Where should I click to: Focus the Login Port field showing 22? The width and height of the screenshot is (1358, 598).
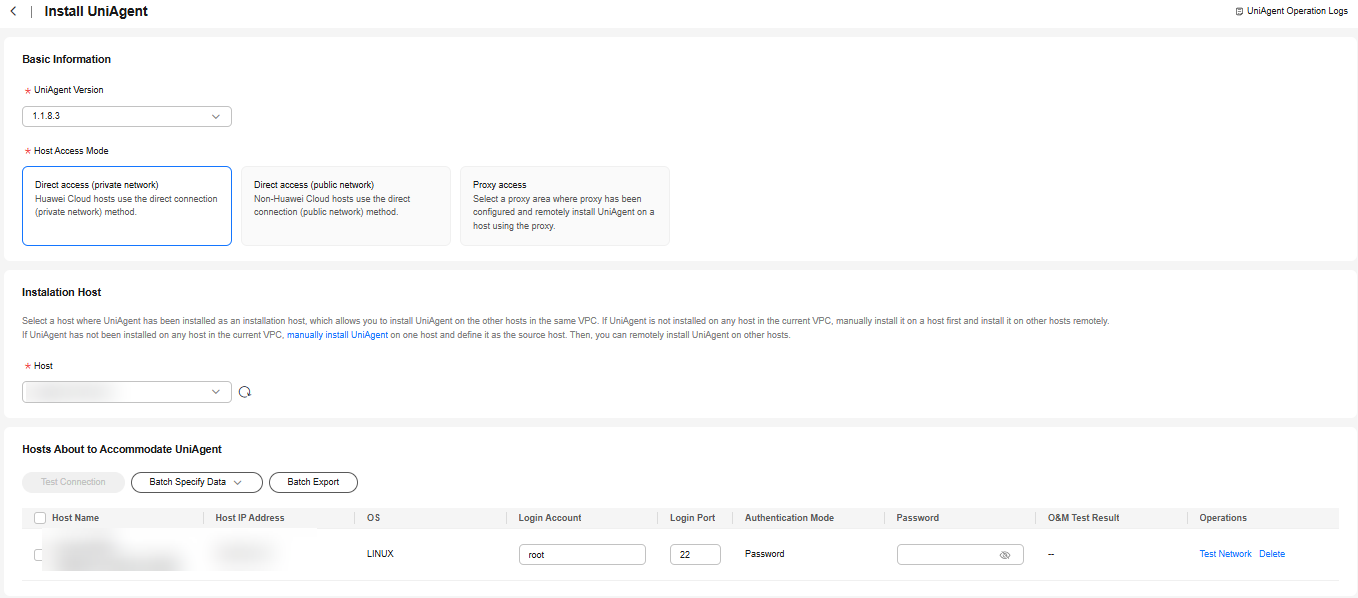(695, 554)
